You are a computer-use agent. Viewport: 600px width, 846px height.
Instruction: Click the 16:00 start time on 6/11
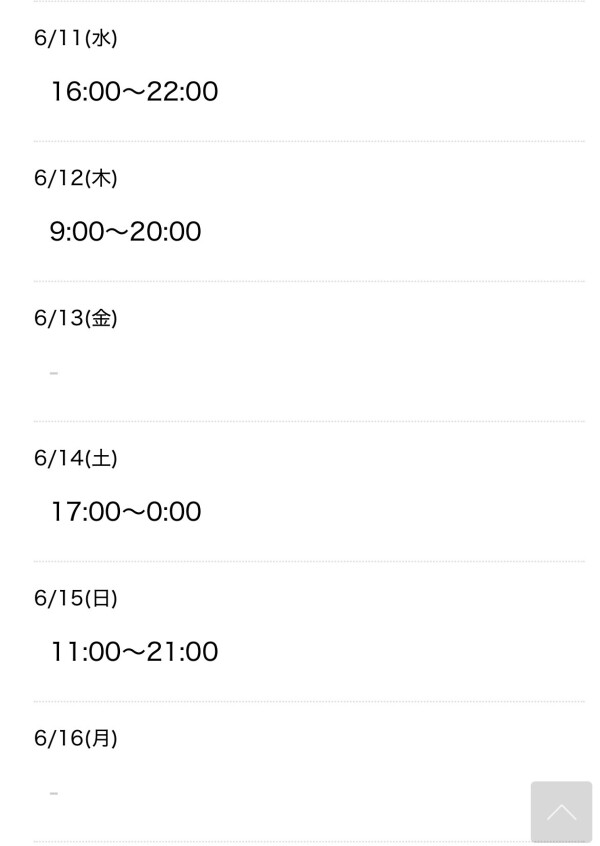(x=86, y=91)
